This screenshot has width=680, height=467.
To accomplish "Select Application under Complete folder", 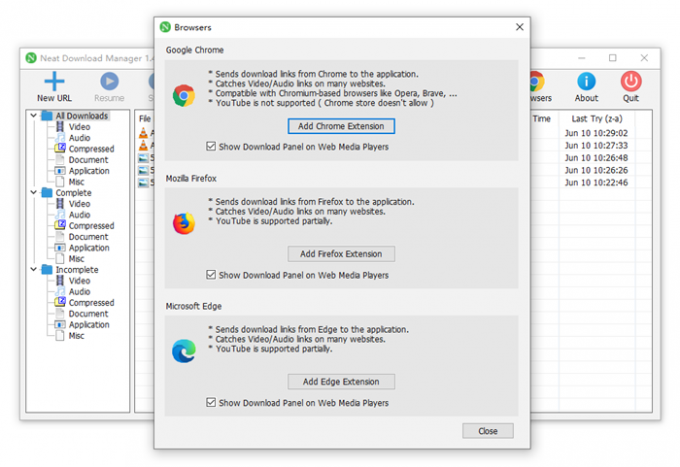I will tap(89, 248).
